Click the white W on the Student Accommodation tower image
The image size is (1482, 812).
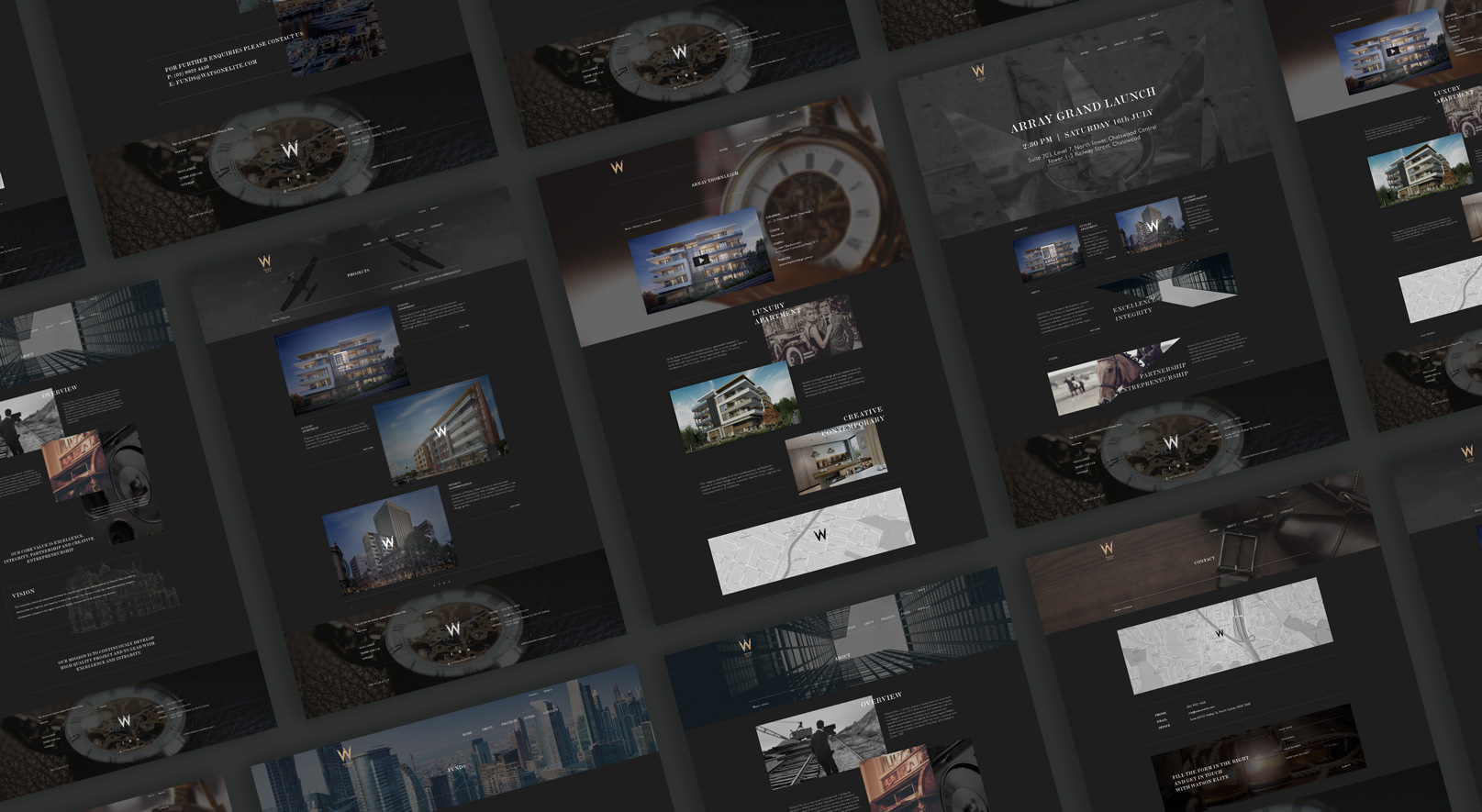[1153, 226]
